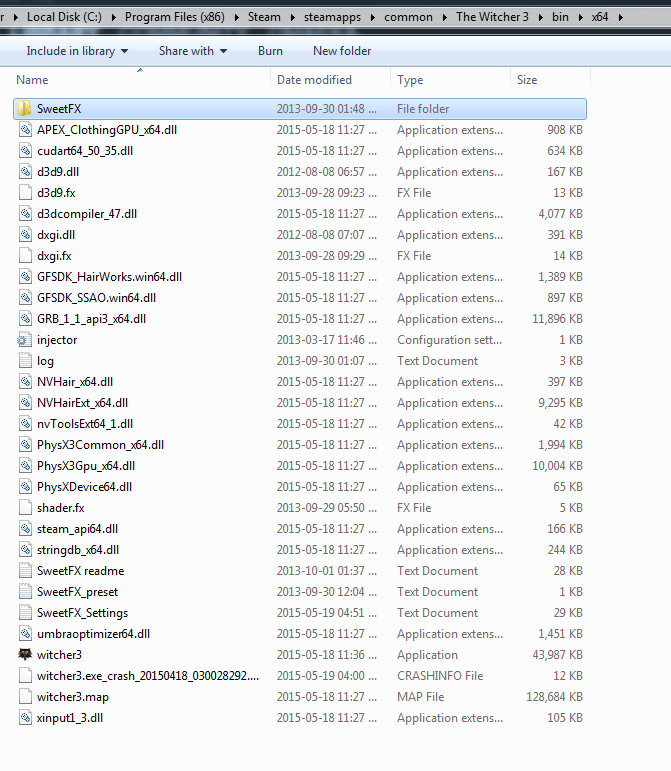
Task: Select the umbraoptimizer64.dll file icon
Action: click(25, 633)
